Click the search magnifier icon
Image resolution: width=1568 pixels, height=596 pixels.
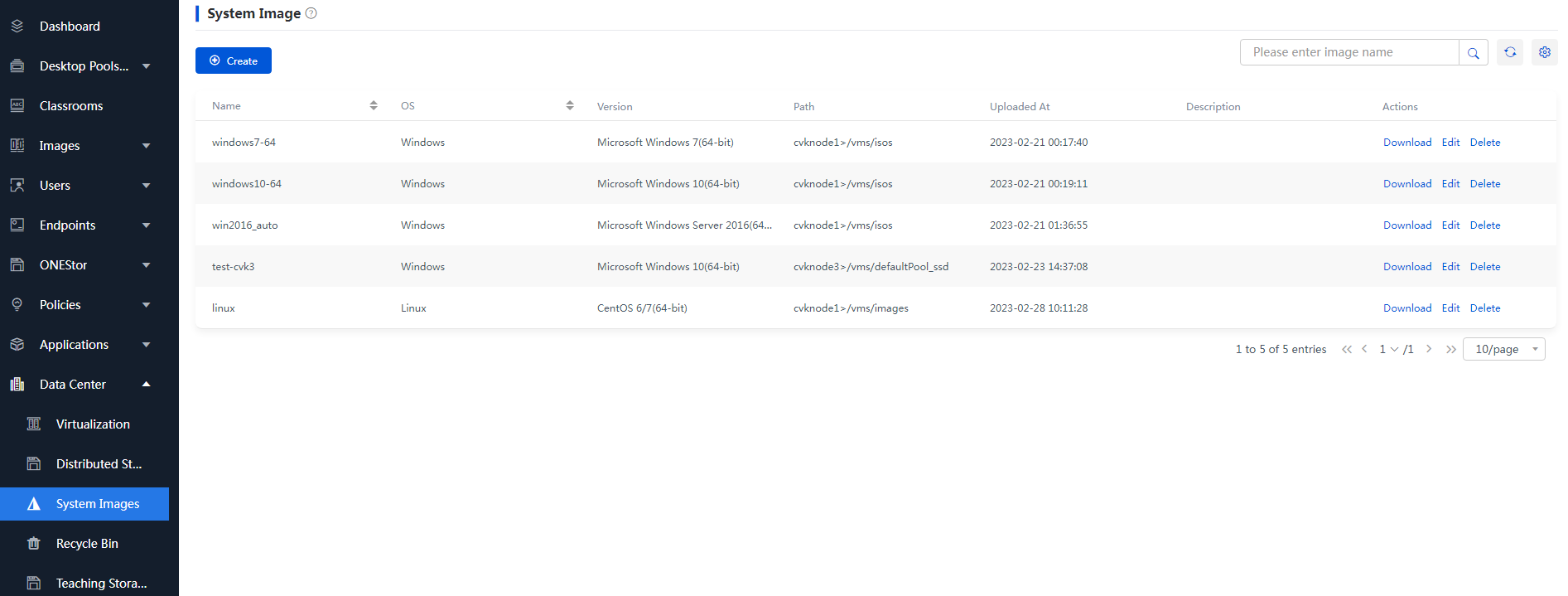click(1474, 52)
